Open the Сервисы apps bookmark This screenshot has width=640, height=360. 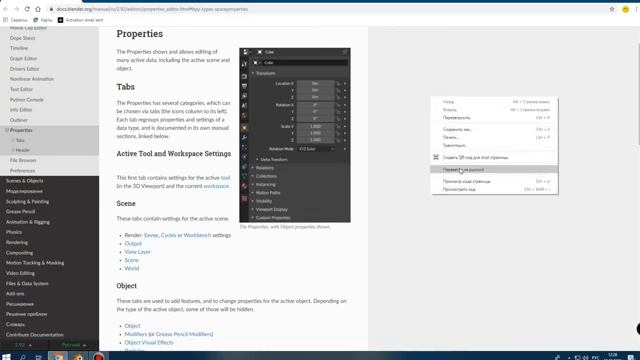point(15,20)
